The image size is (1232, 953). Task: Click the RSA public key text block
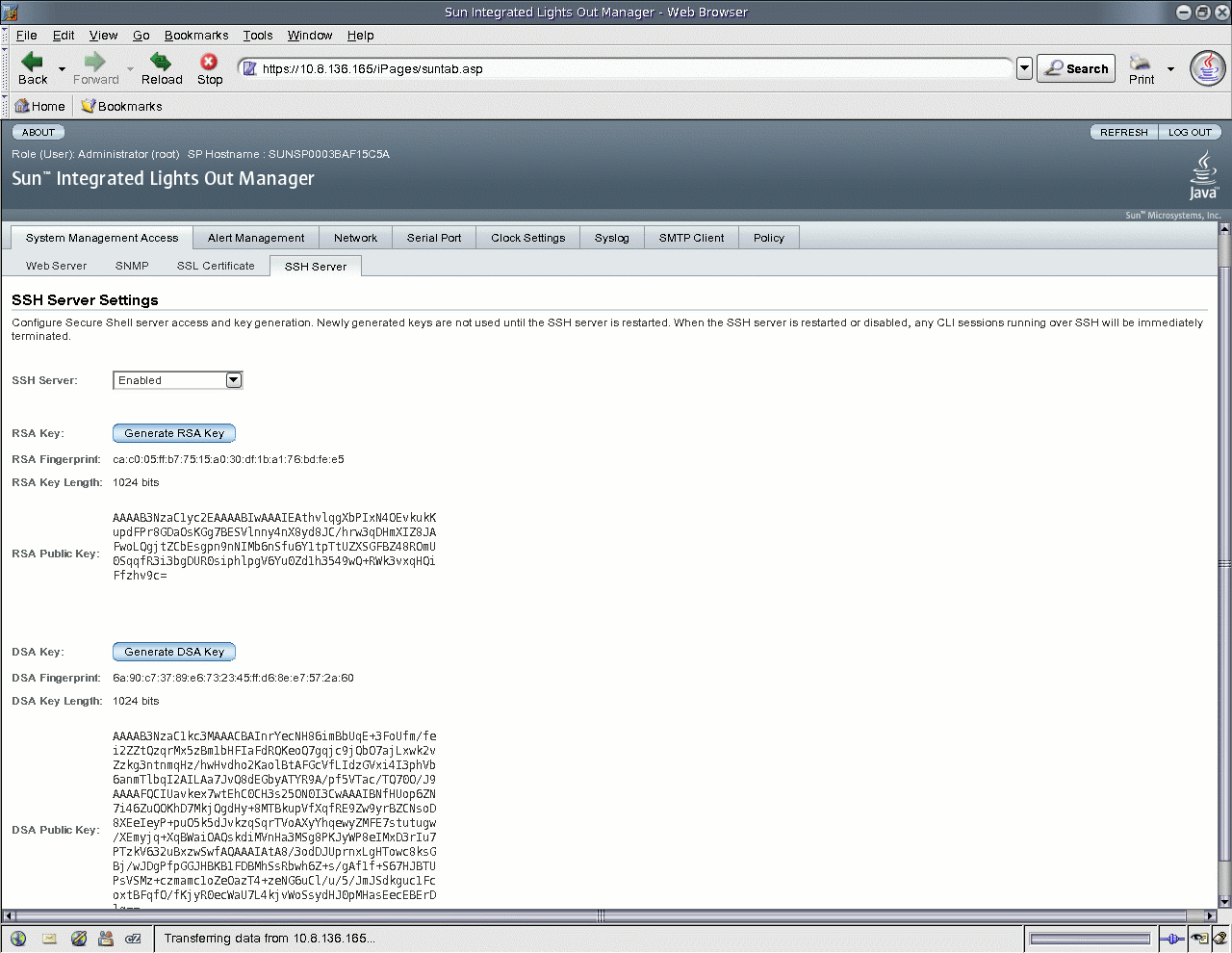pyautogui.click(x=274, y=547)
